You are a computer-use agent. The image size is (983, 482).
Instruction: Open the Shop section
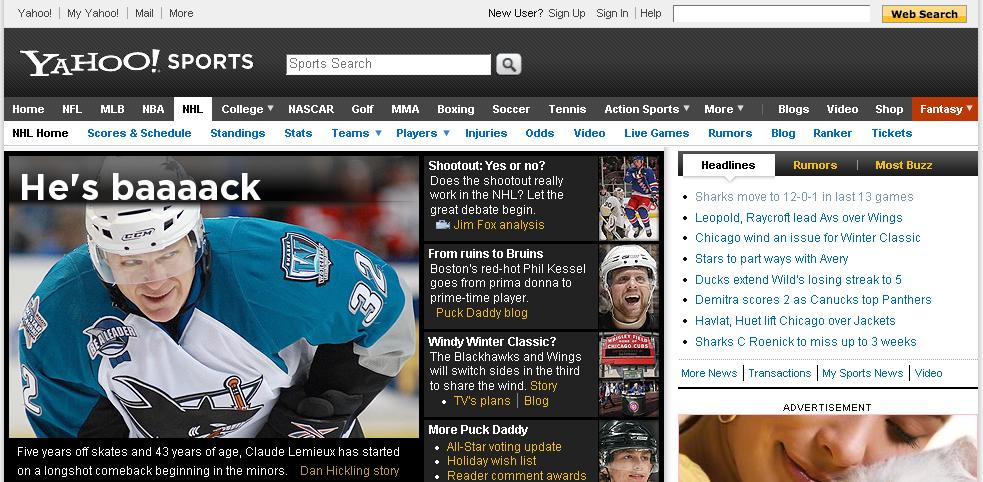tap(889, 109)
